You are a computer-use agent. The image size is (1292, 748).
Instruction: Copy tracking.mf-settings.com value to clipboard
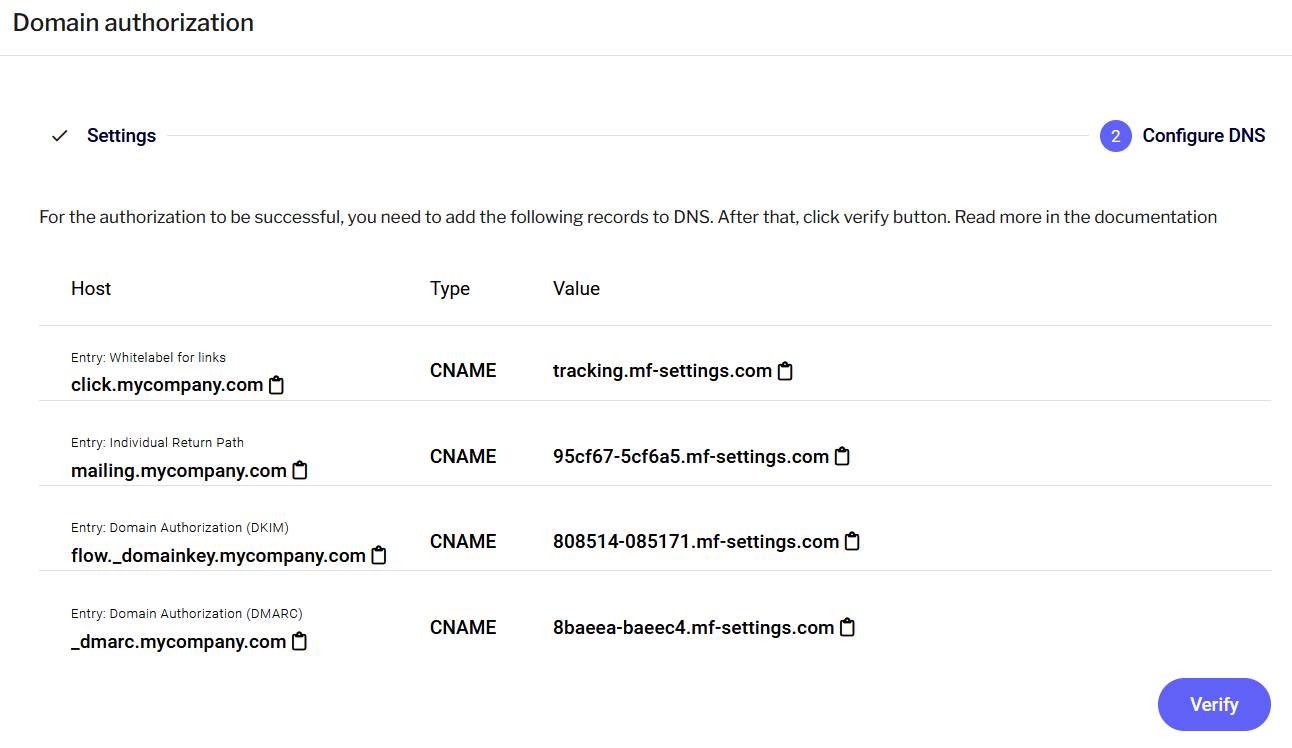[x=786, y=371]
